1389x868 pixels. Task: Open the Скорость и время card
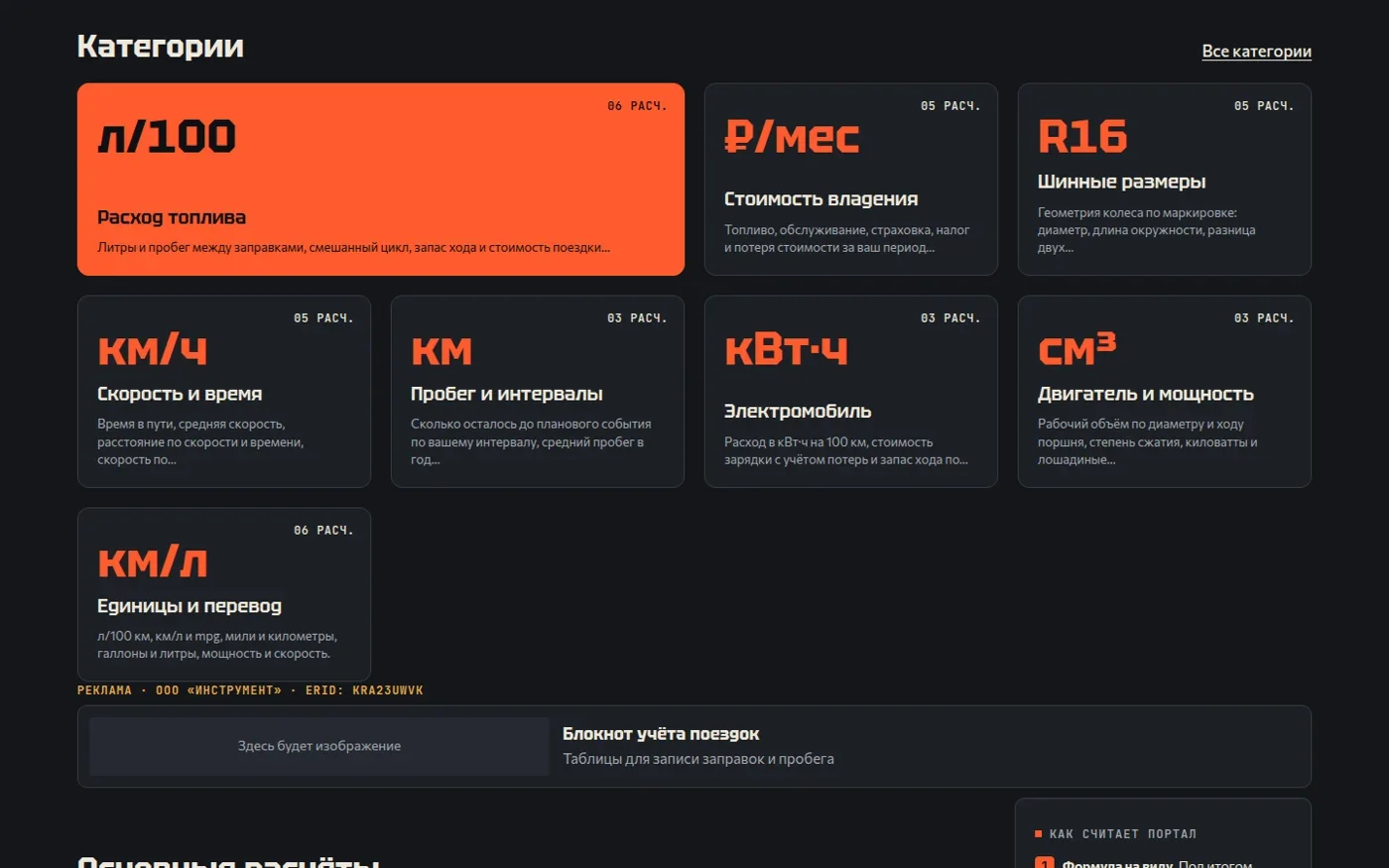[x=224, y=392]
